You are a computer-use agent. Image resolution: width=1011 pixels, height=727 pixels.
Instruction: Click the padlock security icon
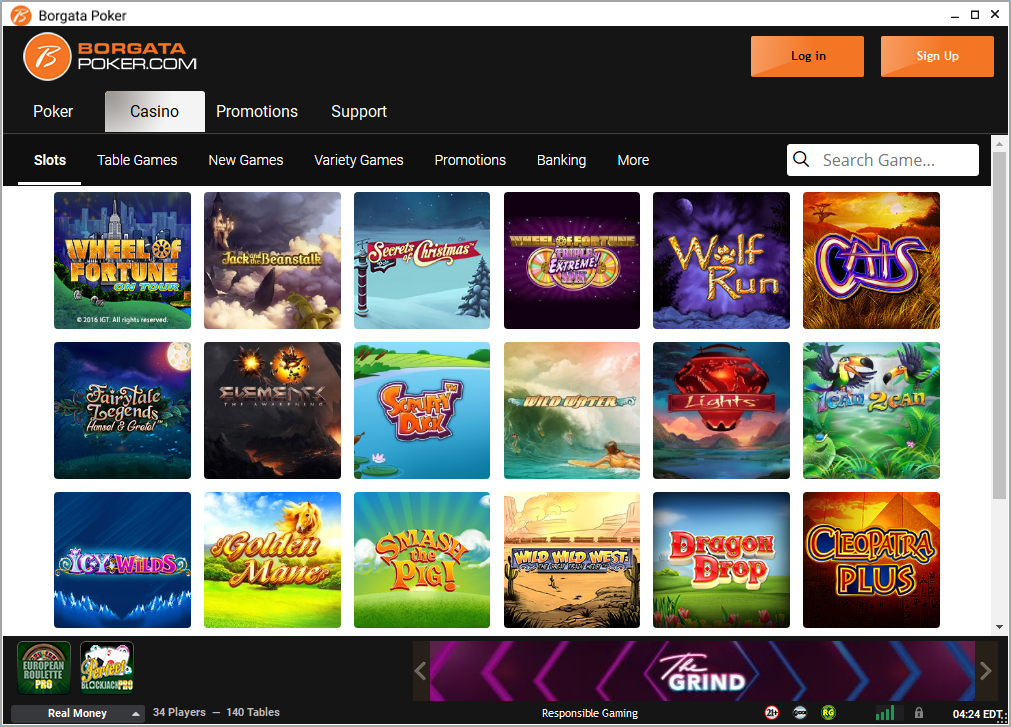919,712
